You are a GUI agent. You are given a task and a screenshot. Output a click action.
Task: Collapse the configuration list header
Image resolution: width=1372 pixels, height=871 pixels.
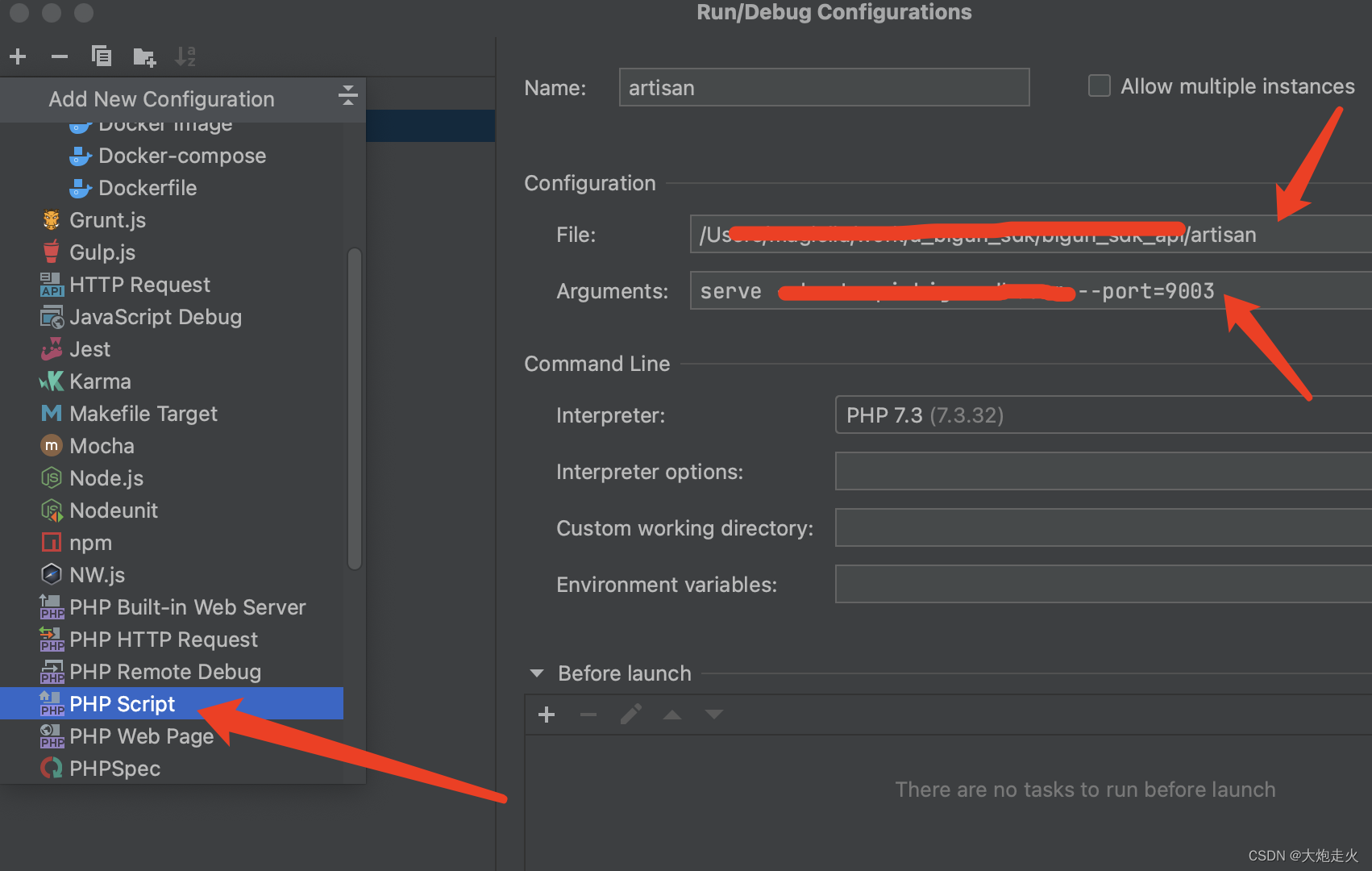347,96
